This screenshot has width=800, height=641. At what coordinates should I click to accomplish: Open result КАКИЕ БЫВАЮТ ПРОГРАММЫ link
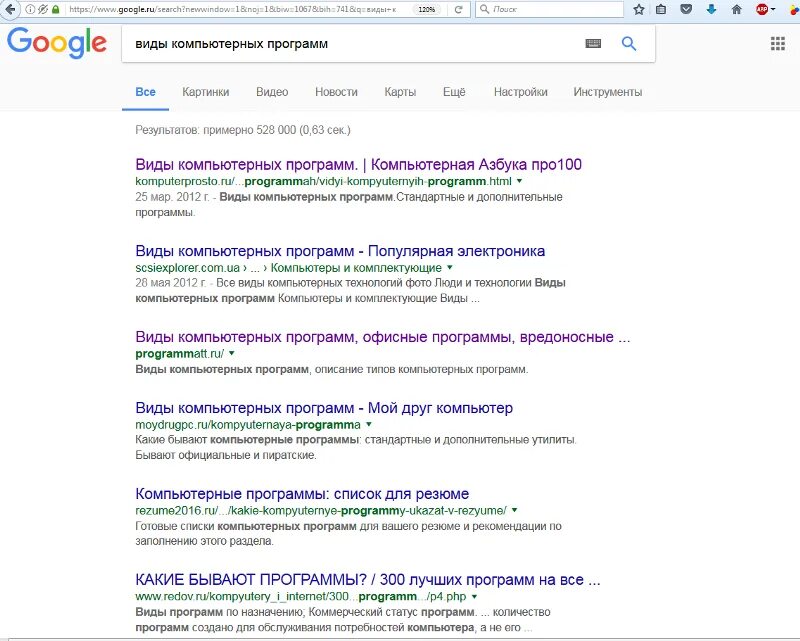tap(368, 580)
